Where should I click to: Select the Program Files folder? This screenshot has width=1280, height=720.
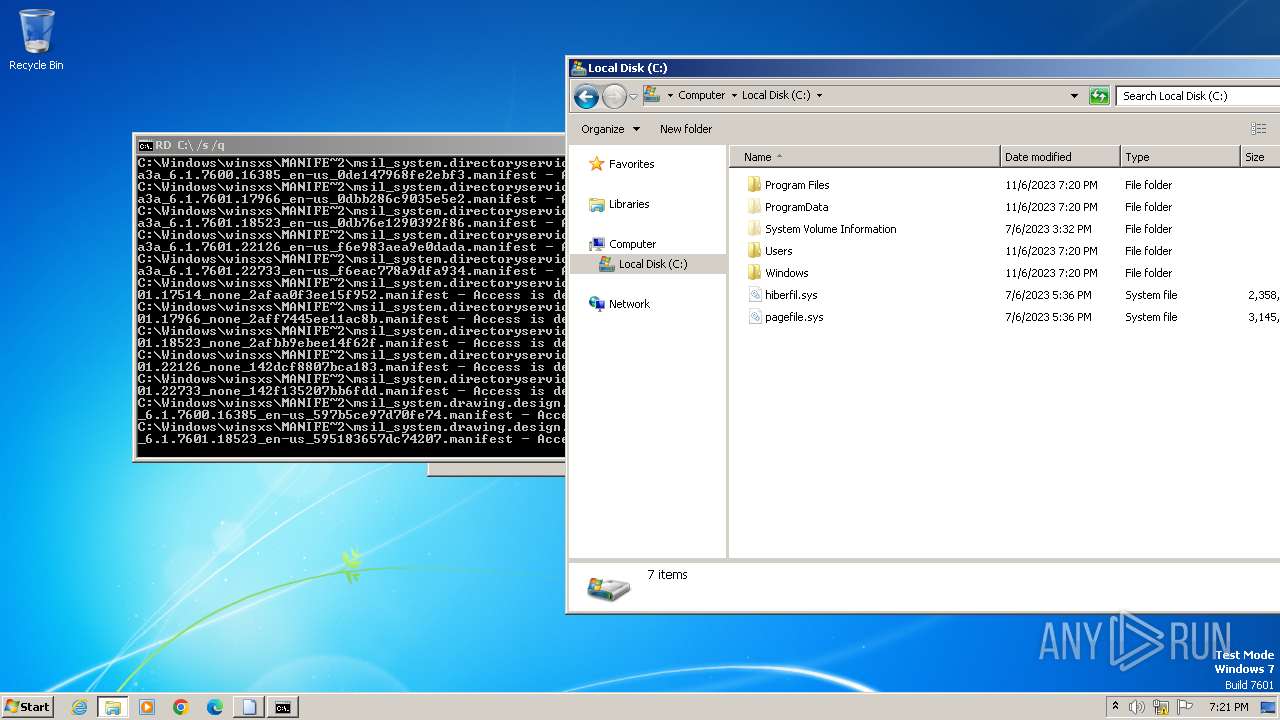tap(797, 185)
